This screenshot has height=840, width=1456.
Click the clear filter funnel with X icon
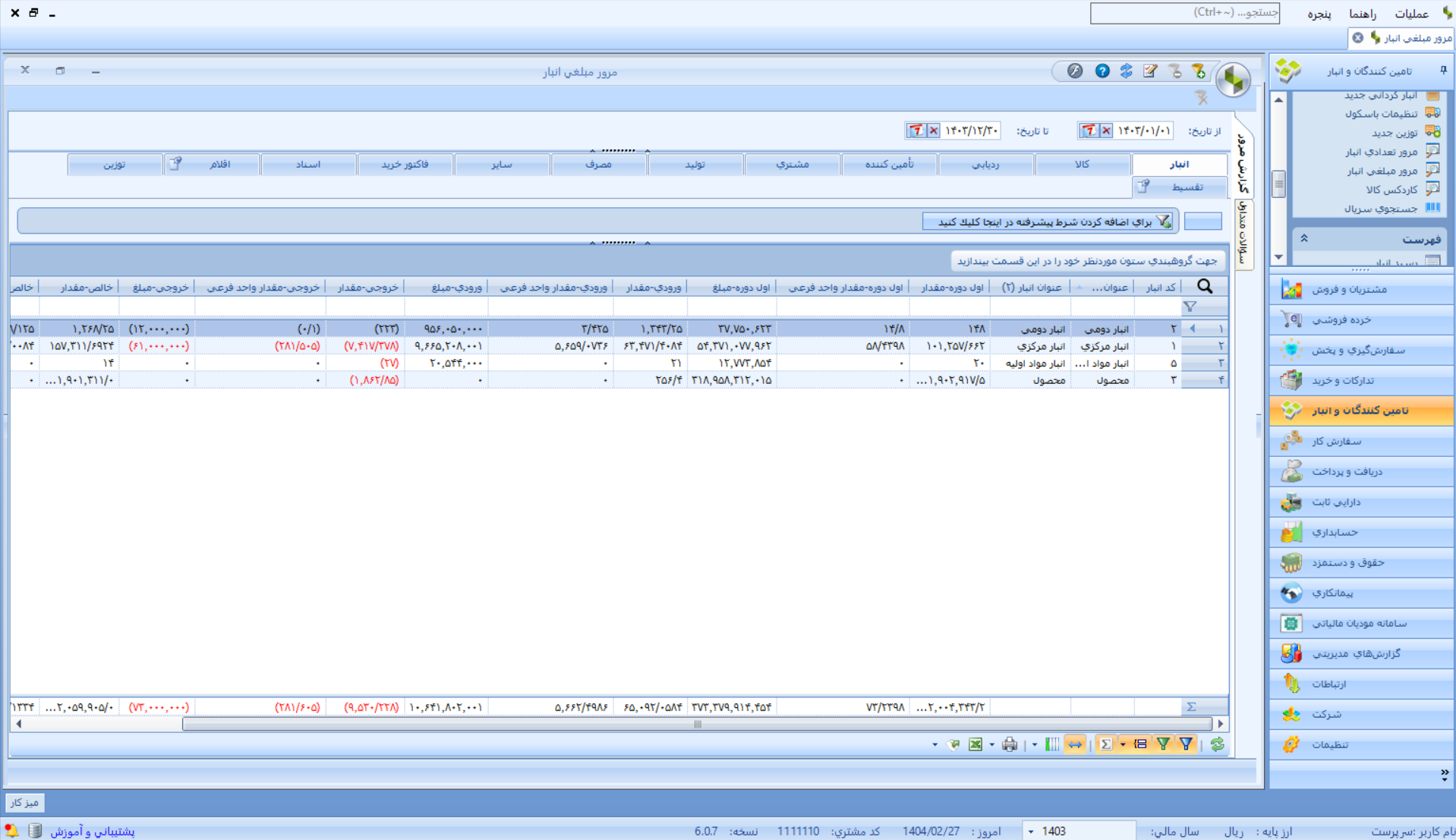(x=1201, y=98)
